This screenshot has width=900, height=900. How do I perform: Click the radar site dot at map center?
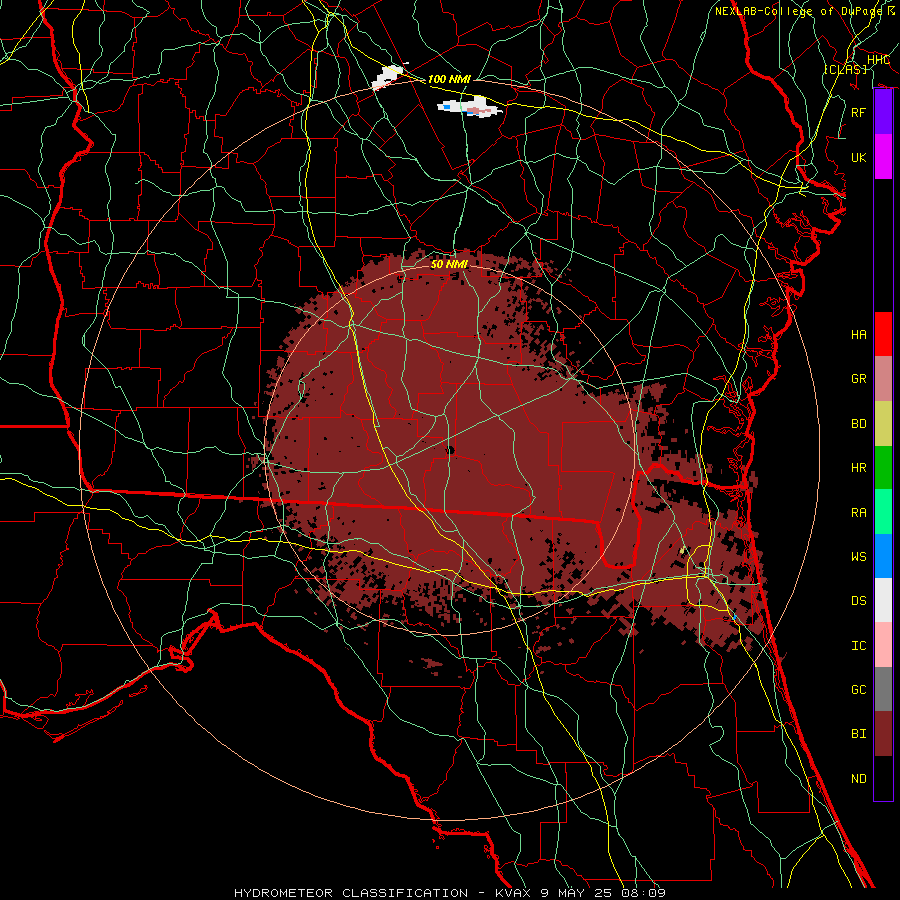pyautogui.click(x=450, y=450)
